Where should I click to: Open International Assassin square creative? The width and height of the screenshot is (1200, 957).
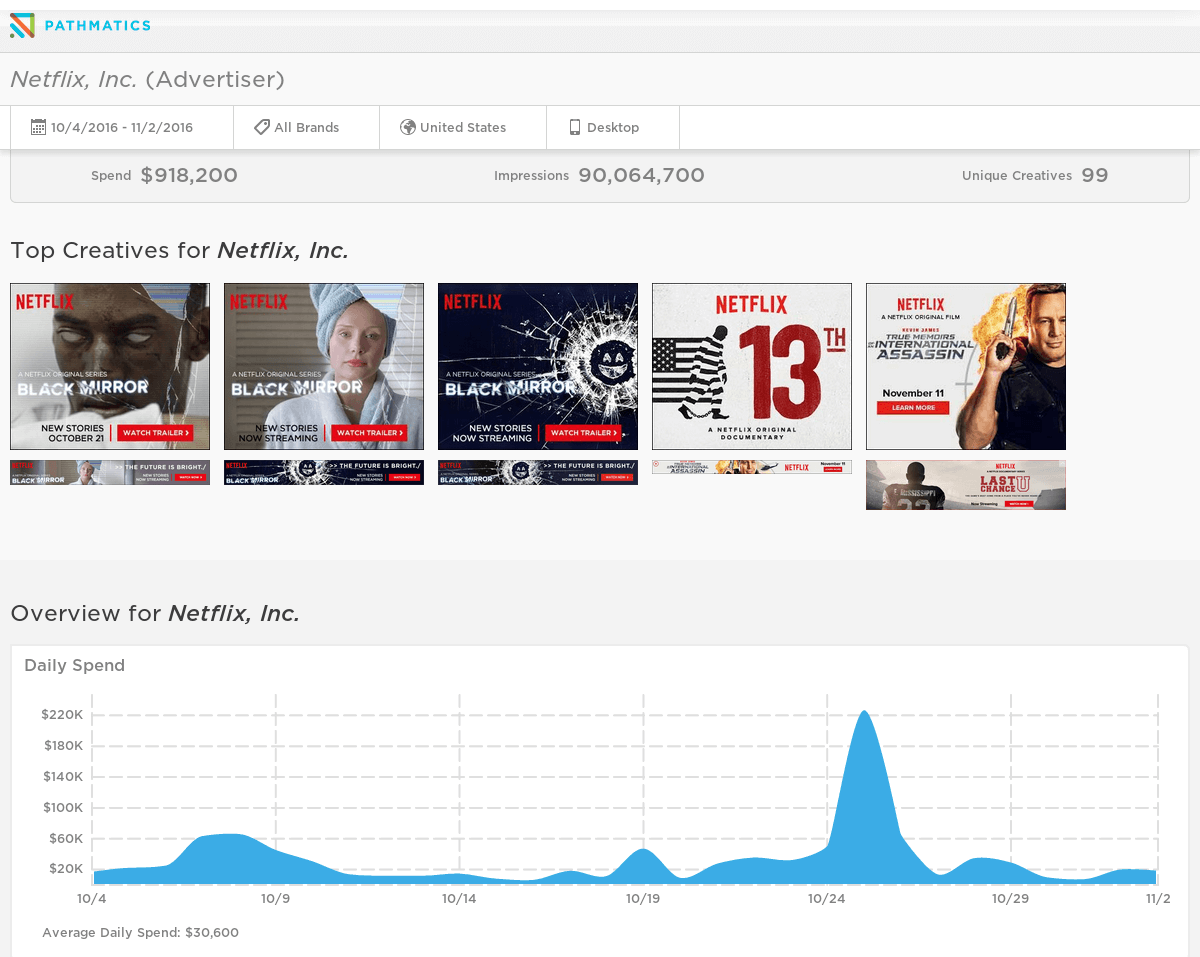(x=966, y=366)
